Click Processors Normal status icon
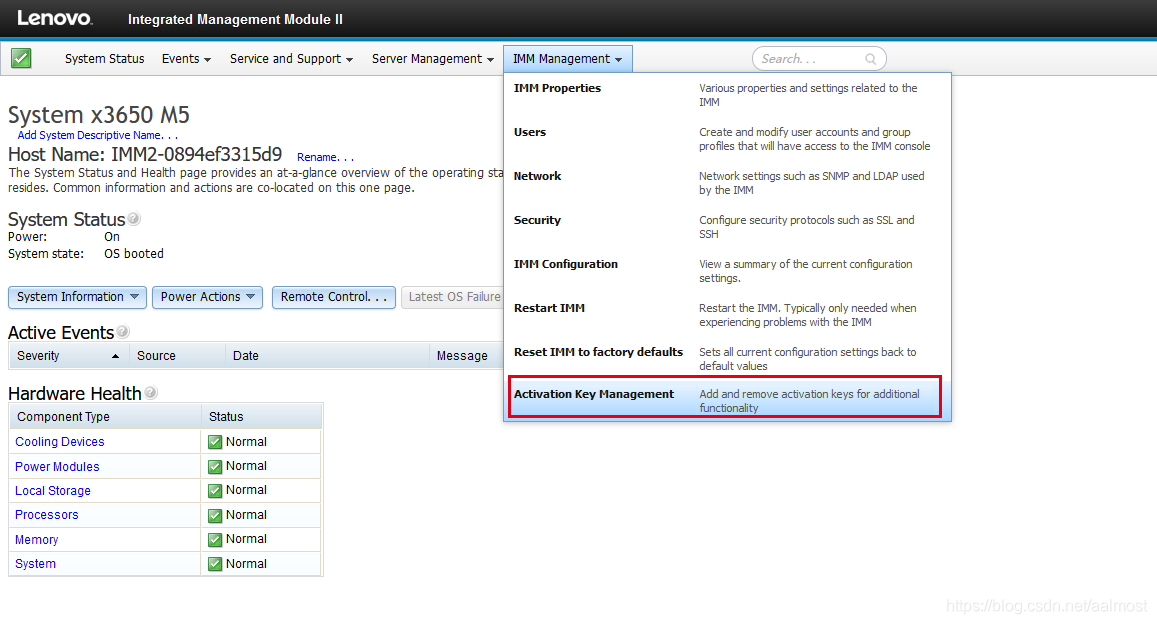This screenshot has height=624, width=1157. point(215,515)
